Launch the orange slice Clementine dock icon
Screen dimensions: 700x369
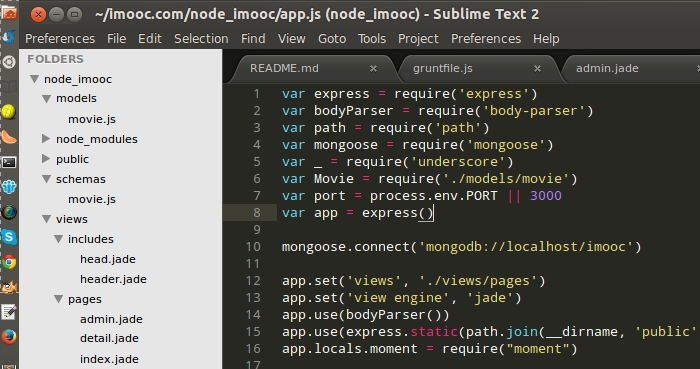(9, 137)
